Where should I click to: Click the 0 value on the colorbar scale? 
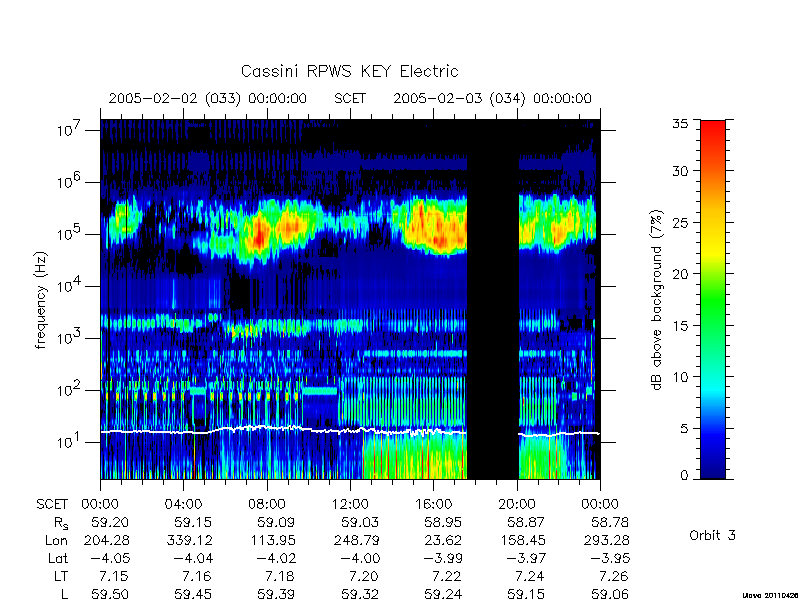tap(684, 475)
